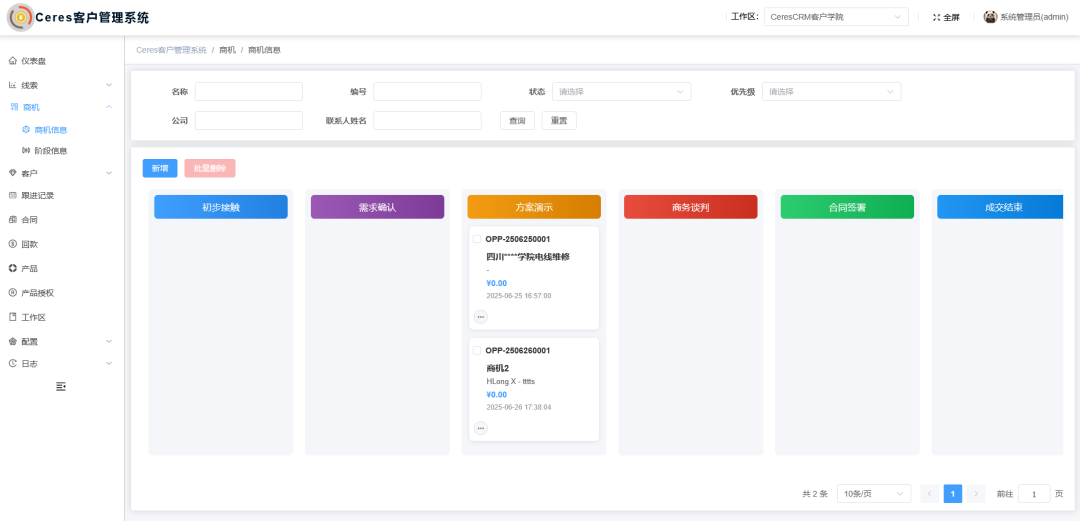
Task: Open more options on OPP-2506250001 card
Action: point(480,317)
